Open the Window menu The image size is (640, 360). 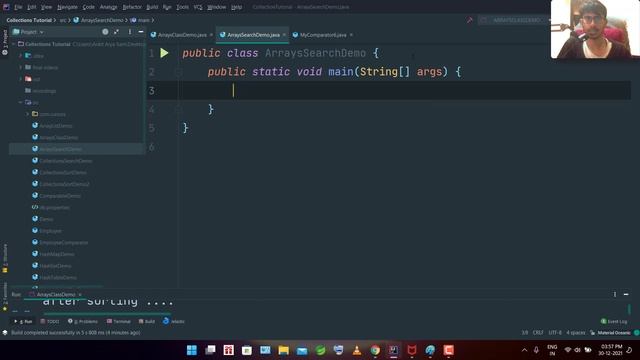click(216, 7)
